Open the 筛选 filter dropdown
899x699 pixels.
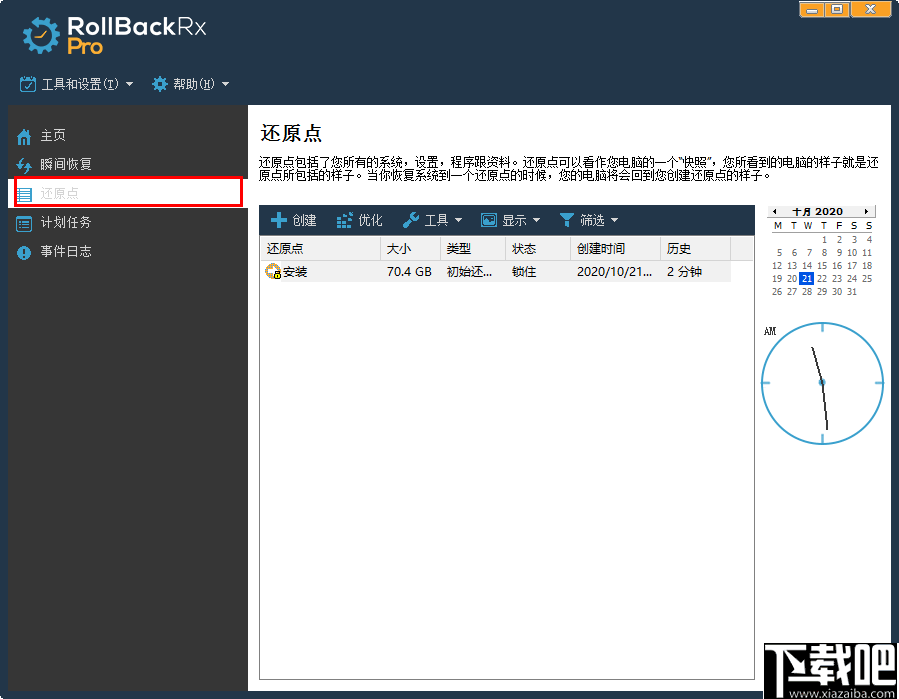pyautogui.click(x=590, y=219)
